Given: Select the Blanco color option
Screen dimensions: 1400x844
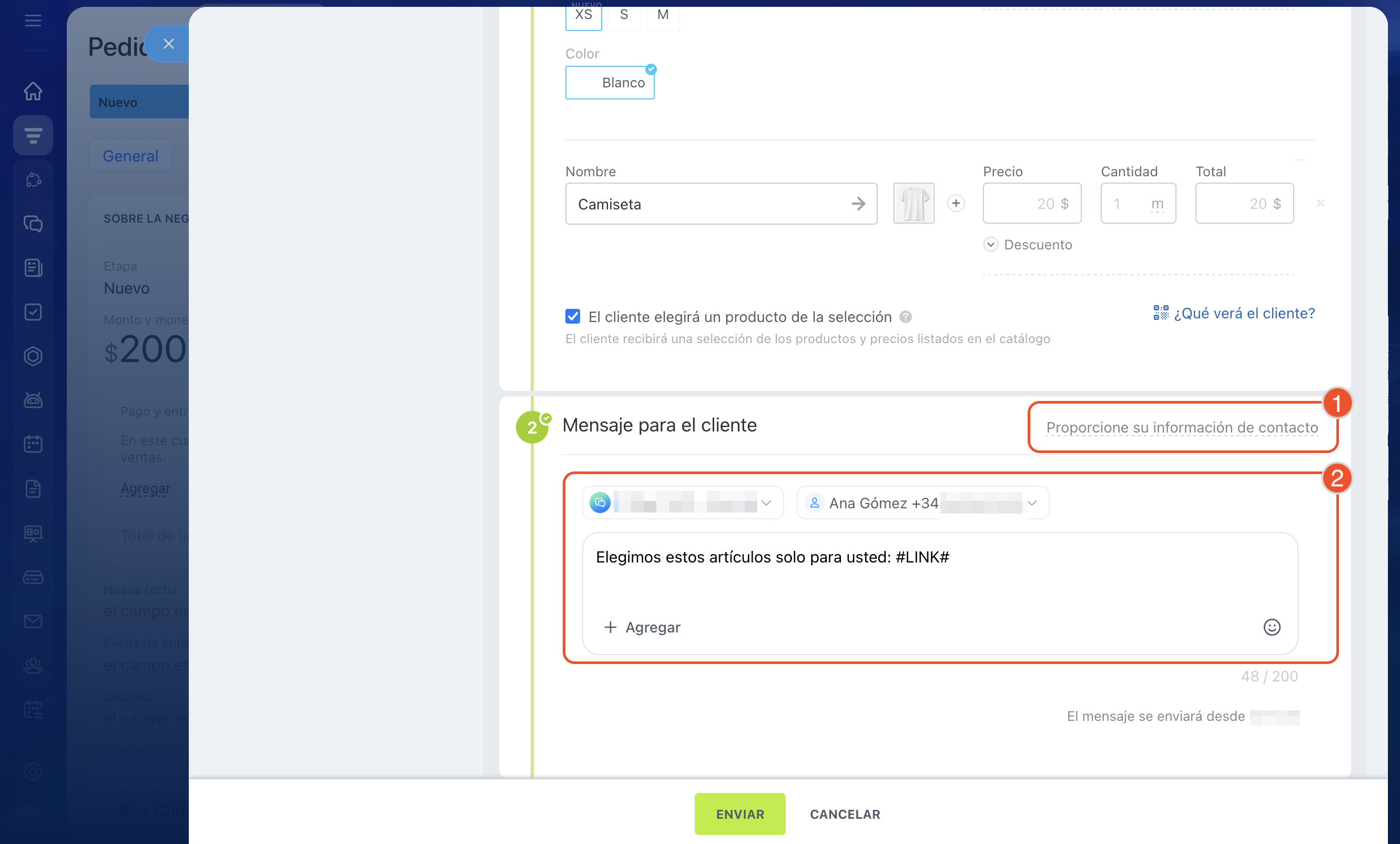Looking at the screenshot, I should point(610,83).
